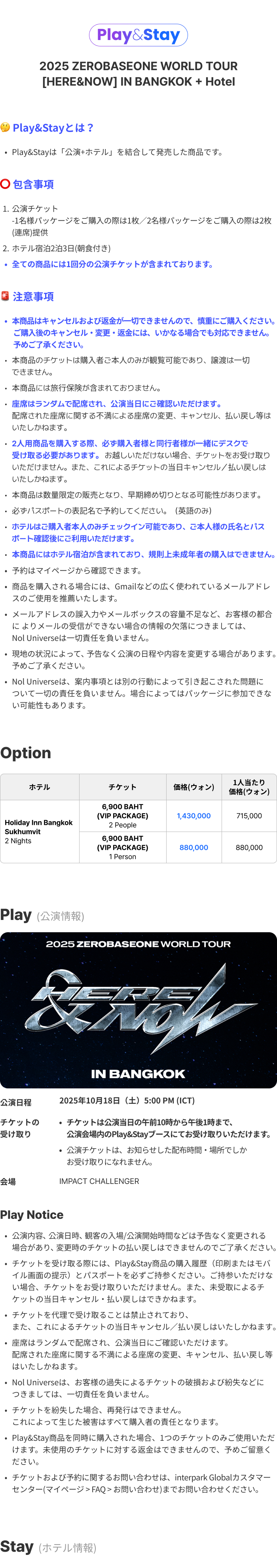
Task: Click the ホテル column header in the Option table
Action: [40, 787]
